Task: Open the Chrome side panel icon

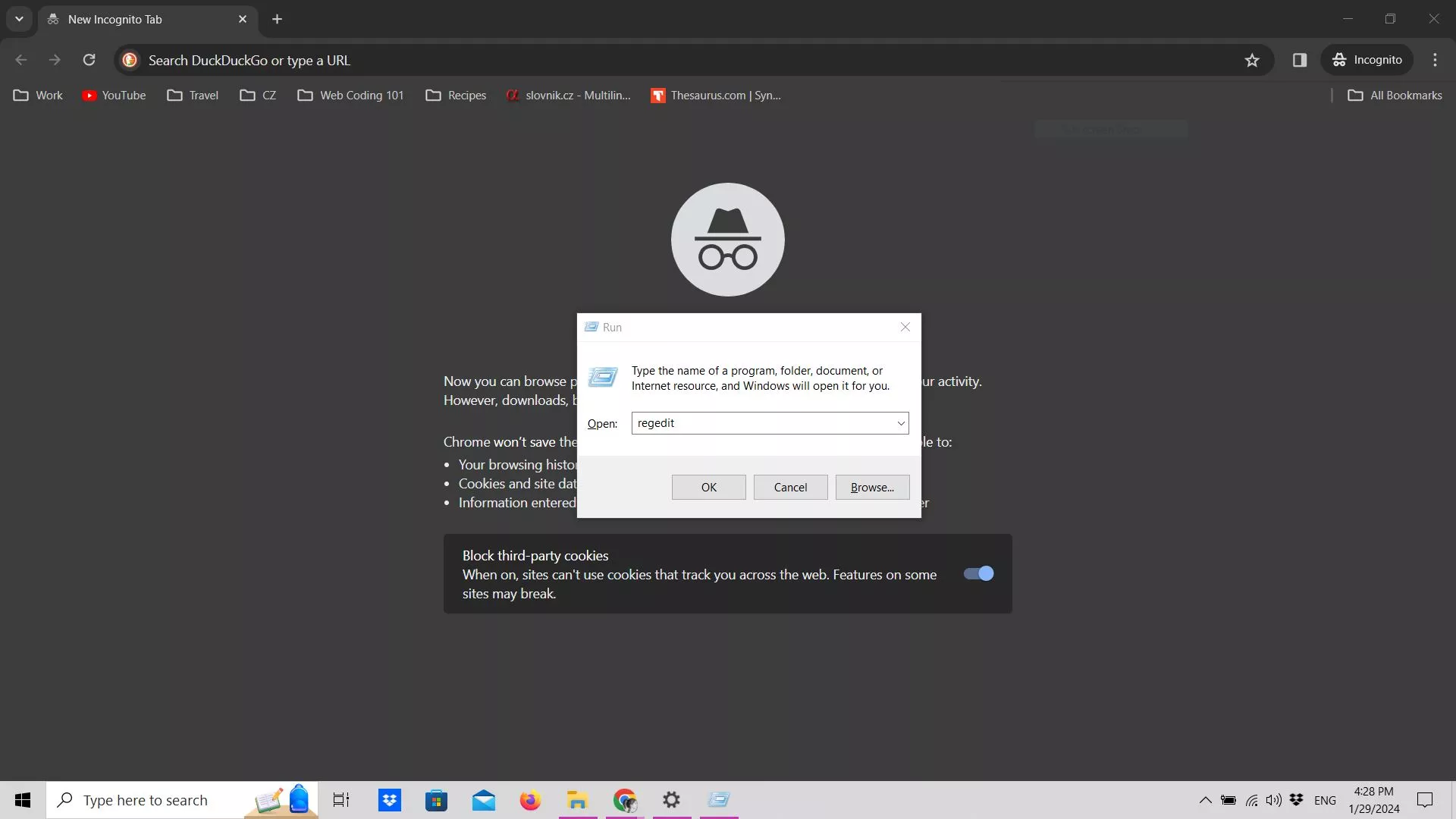Action: 1300,61
